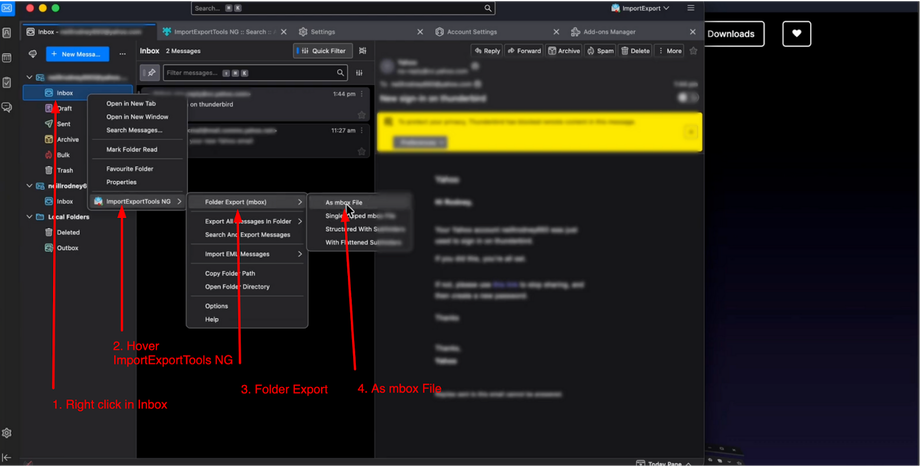The height and width of the screenshot is (466, 920).
Task: Delete the open message
Action: (x=635, y=51)
